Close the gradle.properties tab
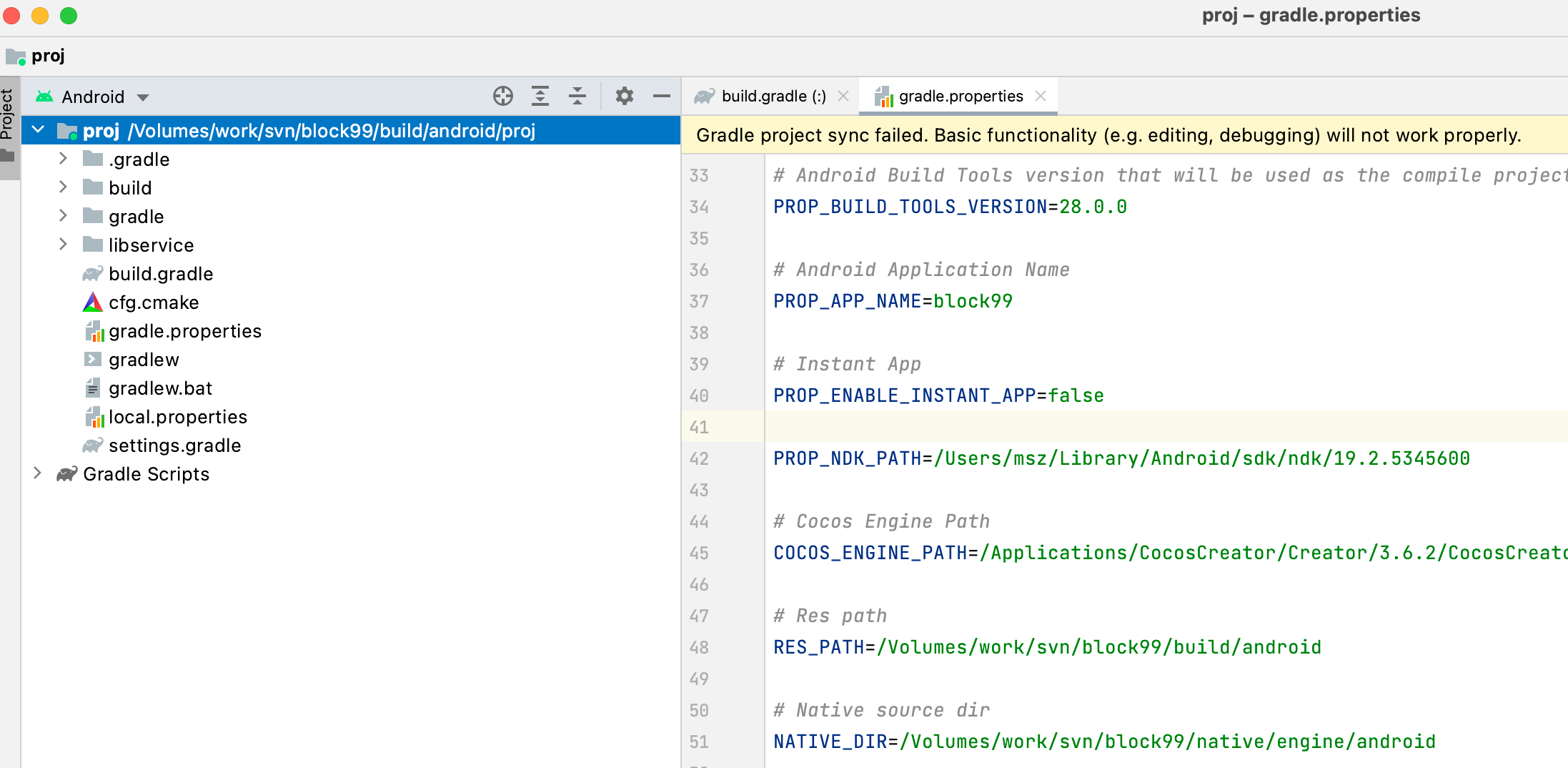Image resolution: width=1568 pixels, height=768 pixels. pyautogui.click(x=1041, y=96)
